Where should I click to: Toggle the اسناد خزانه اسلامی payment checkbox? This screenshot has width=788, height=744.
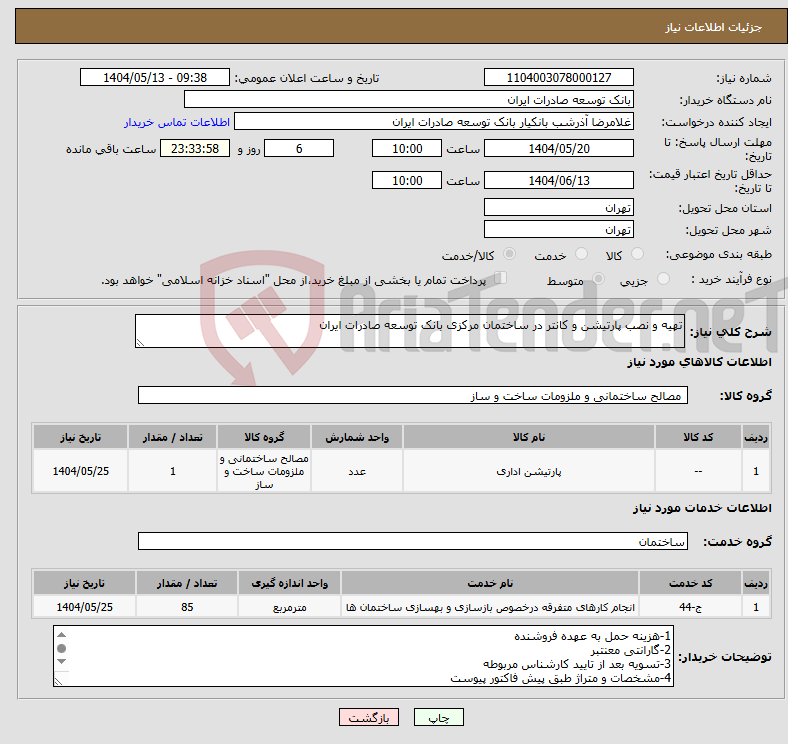501,277
